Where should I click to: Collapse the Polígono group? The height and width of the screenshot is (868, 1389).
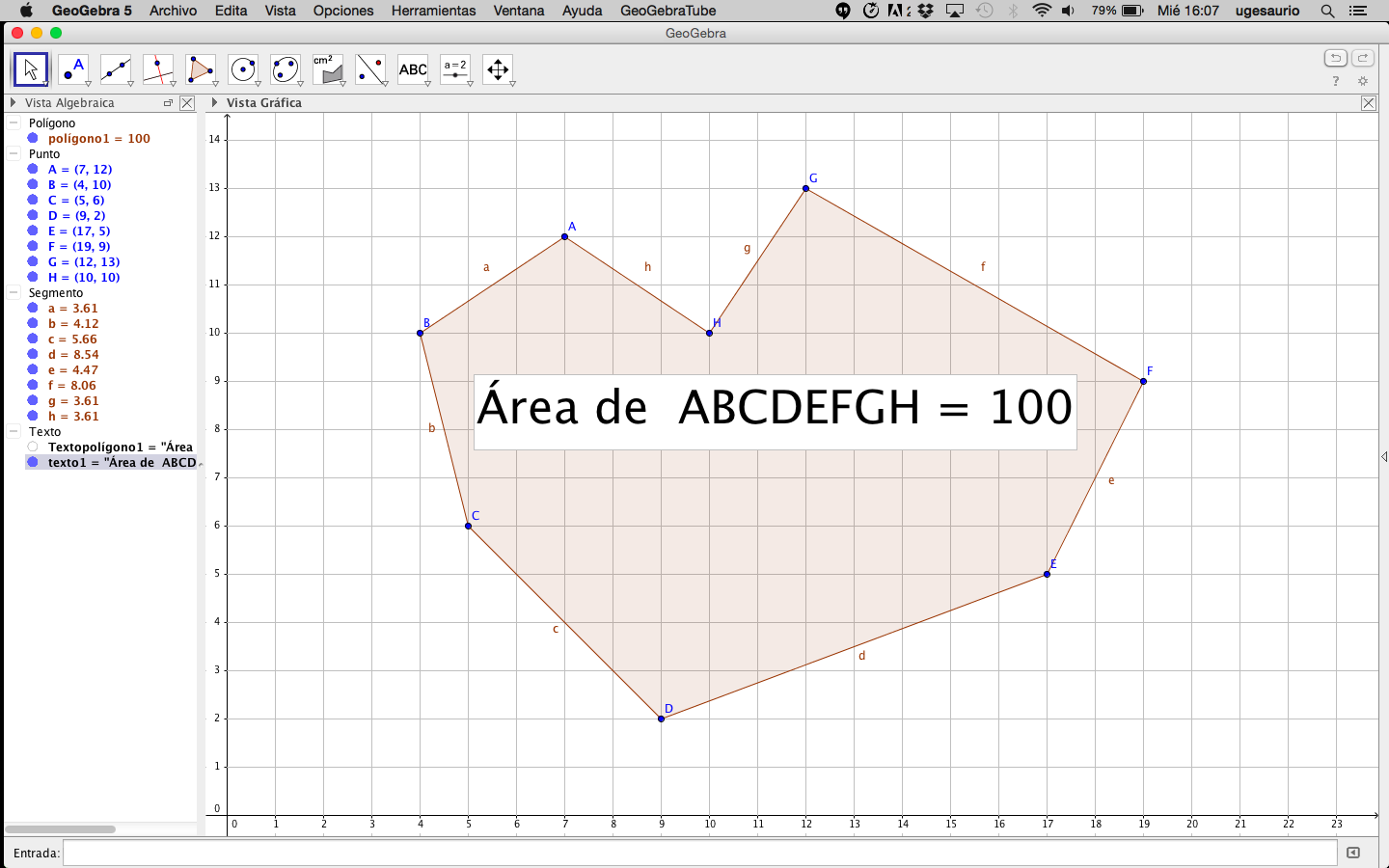coord(14,123)
